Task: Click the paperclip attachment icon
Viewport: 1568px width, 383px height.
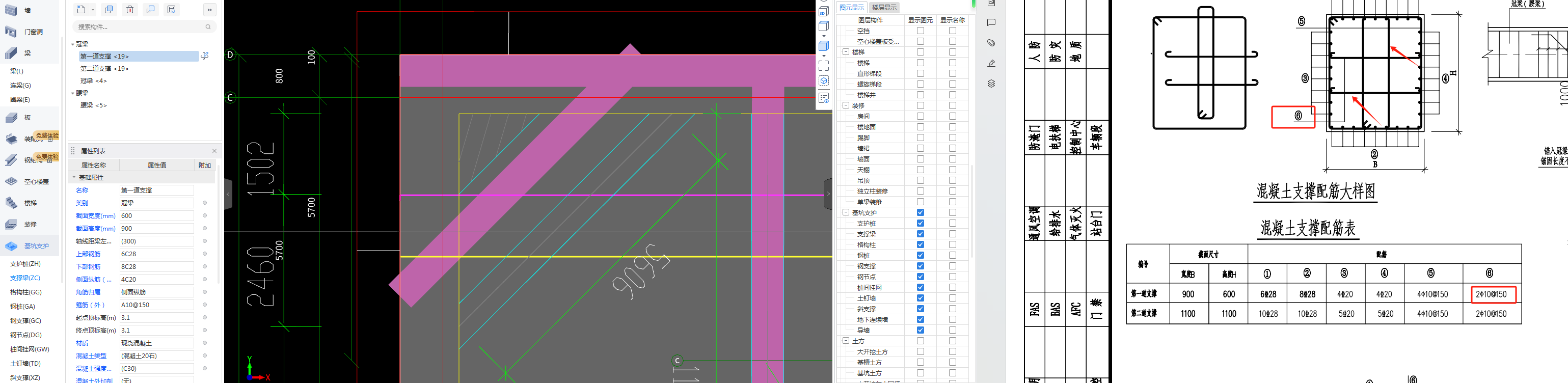Action: pos(991,43)
